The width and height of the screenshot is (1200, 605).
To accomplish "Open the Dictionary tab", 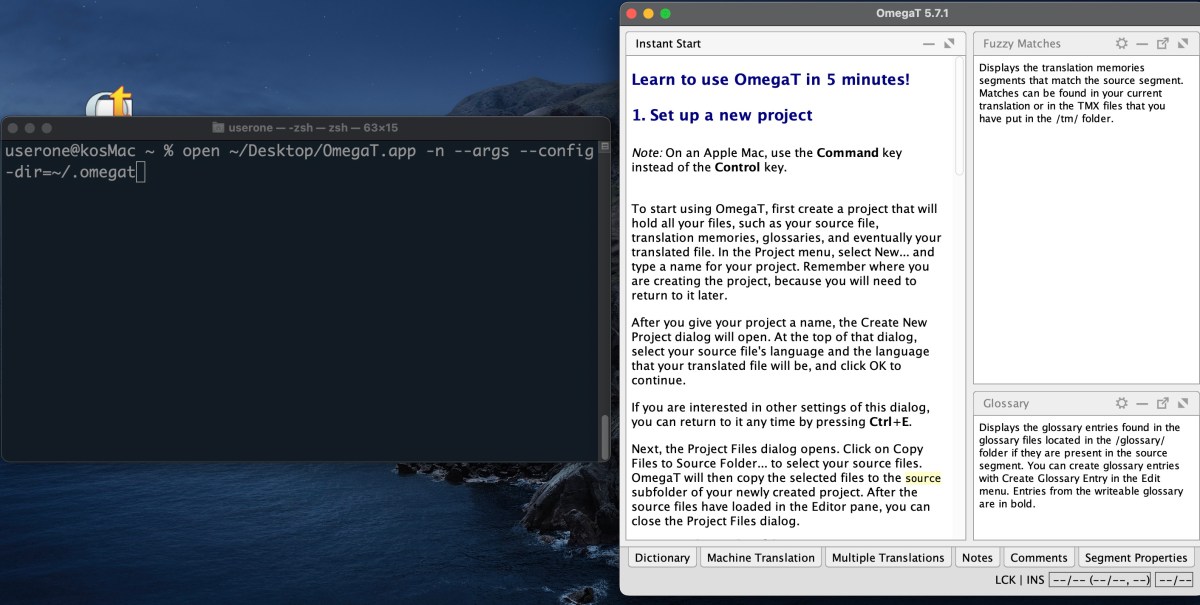I will coord(662,558).
